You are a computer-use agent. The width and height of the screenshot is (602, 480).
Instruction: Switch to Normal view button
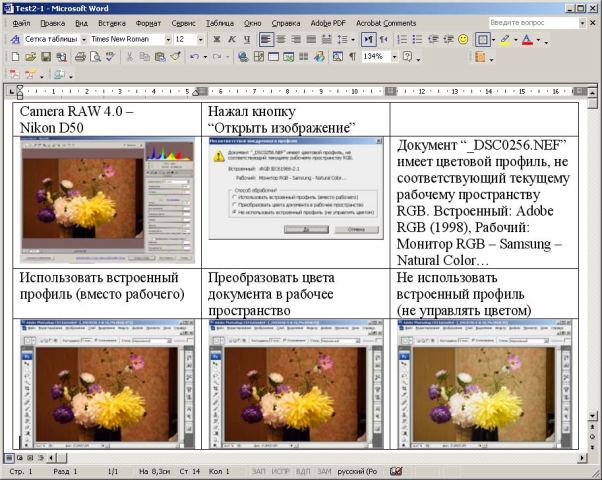(x=8, y=458)
